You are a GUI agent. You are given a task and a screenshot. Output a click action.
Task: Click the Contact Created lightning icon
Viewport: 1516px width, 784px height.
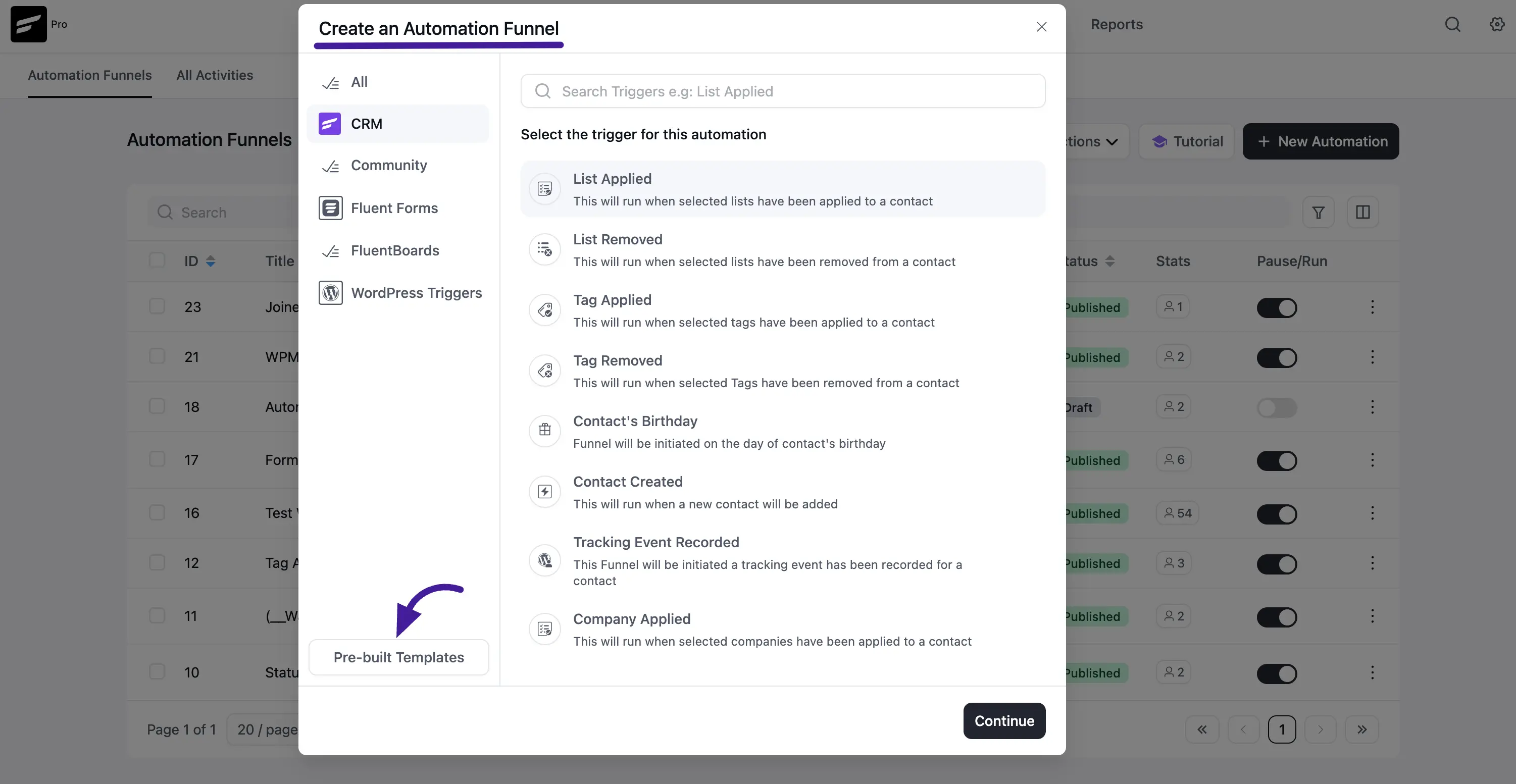[545, 492]
